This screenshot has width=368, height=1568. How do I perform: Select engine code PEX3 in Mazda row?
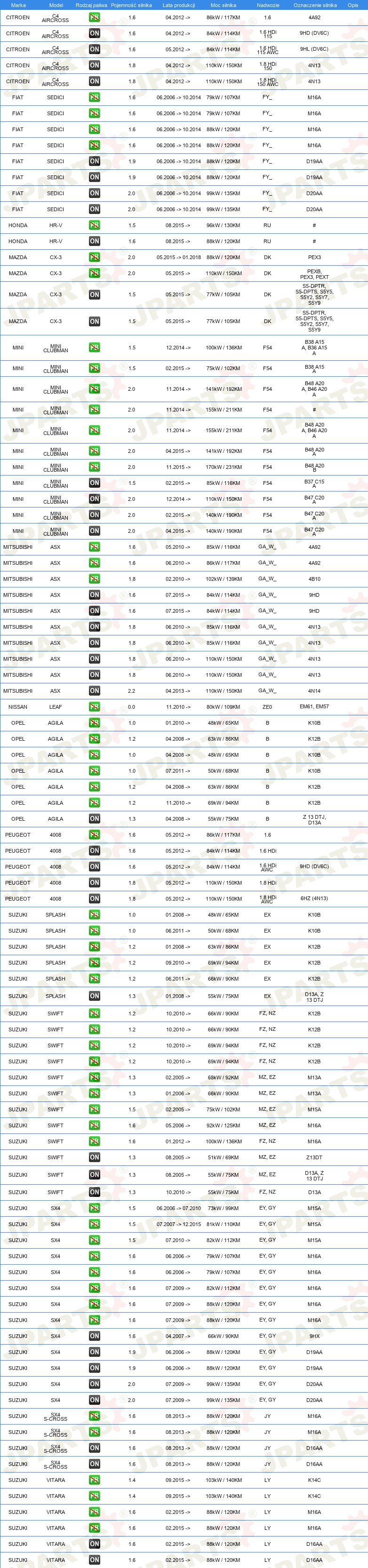(x=314, y=257)
